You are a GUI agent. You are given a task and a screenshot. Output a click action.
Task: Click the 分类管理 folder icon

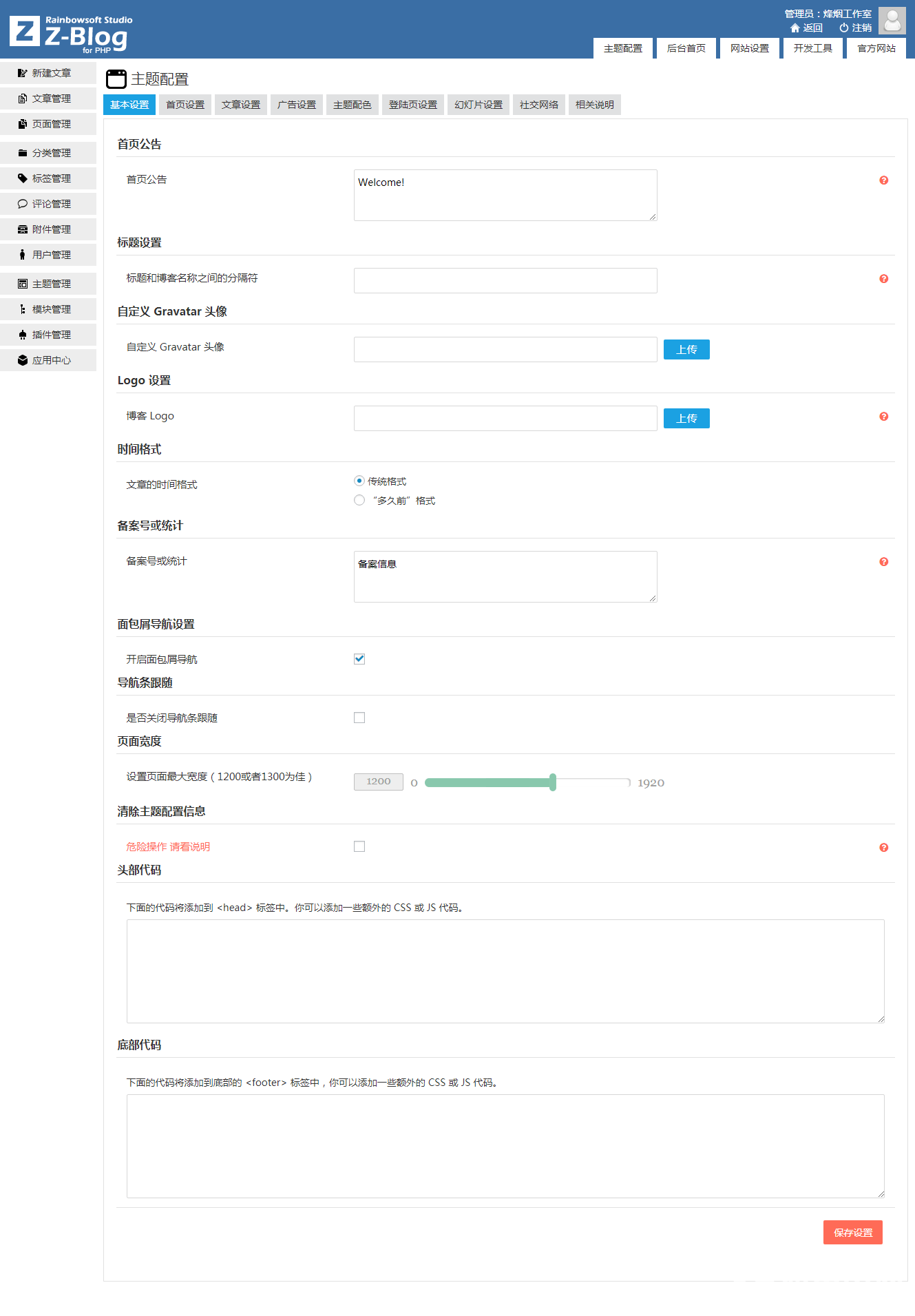pos(23,153)
